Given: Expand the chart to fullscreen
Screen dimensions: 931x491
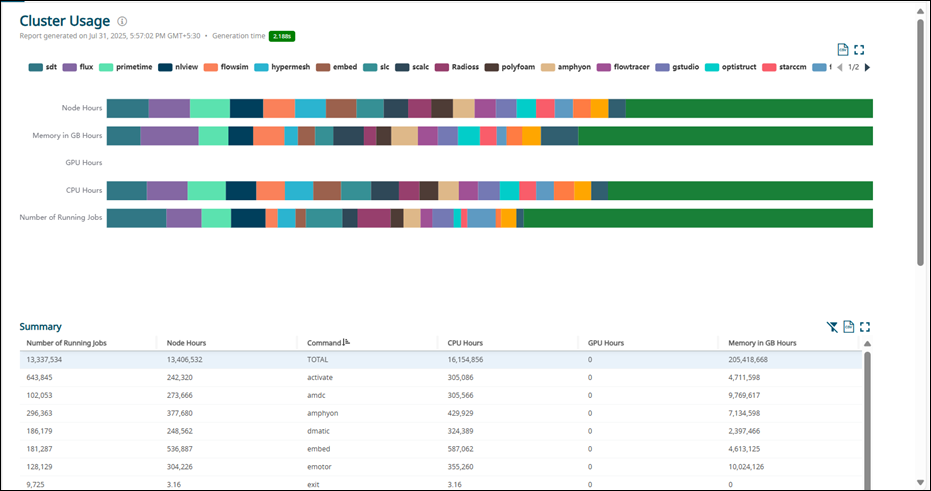Looking at the screenshot, I should (x=859, y=49).
